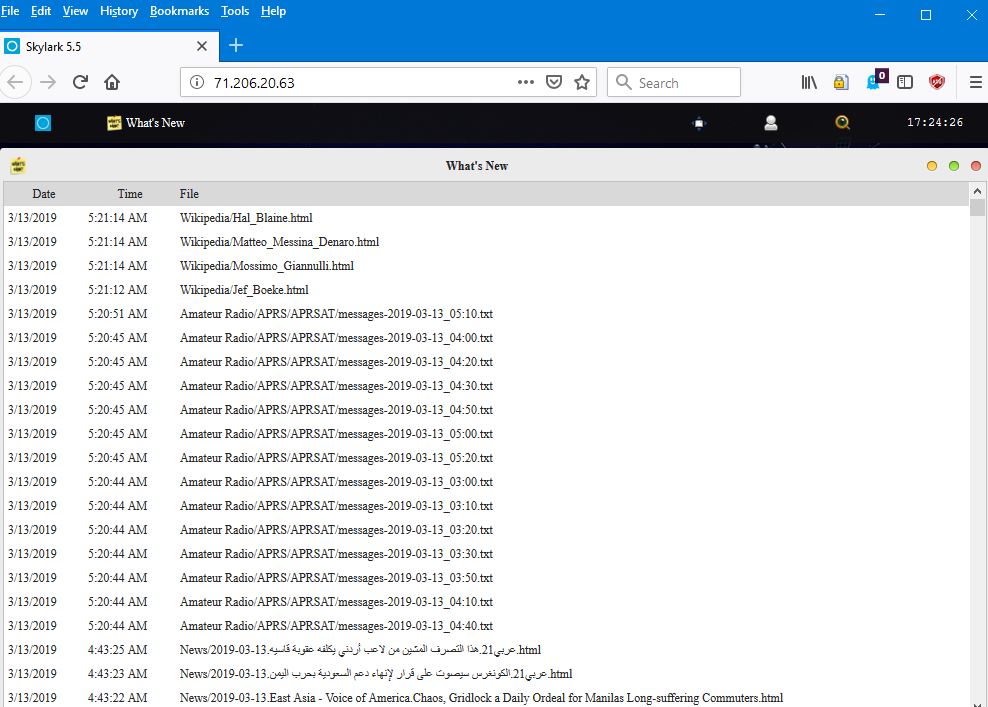
Task: Open Wikipedia/Mossimo_Giannulli.html entry
Action: (x=267, y=266)
